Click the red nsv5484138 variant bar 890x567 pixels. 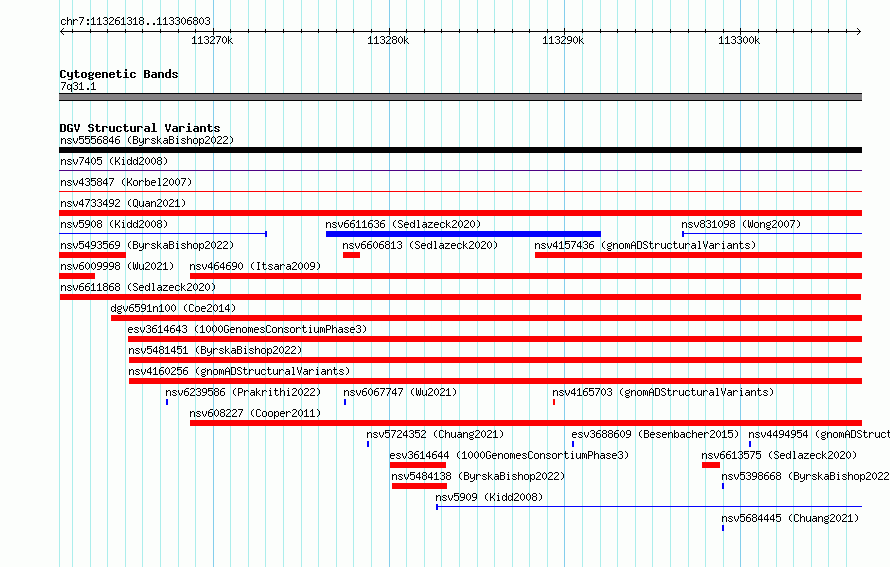[x=419, y=486]
